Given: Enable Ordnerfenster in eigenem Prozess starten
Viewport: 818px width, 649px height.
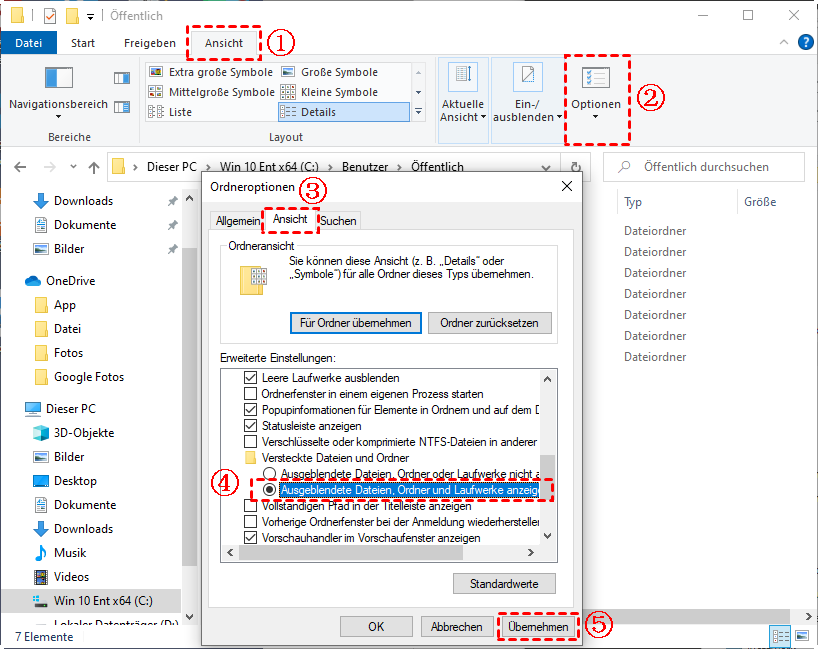Looking at the screenshot, I should (x=251, y=394).
